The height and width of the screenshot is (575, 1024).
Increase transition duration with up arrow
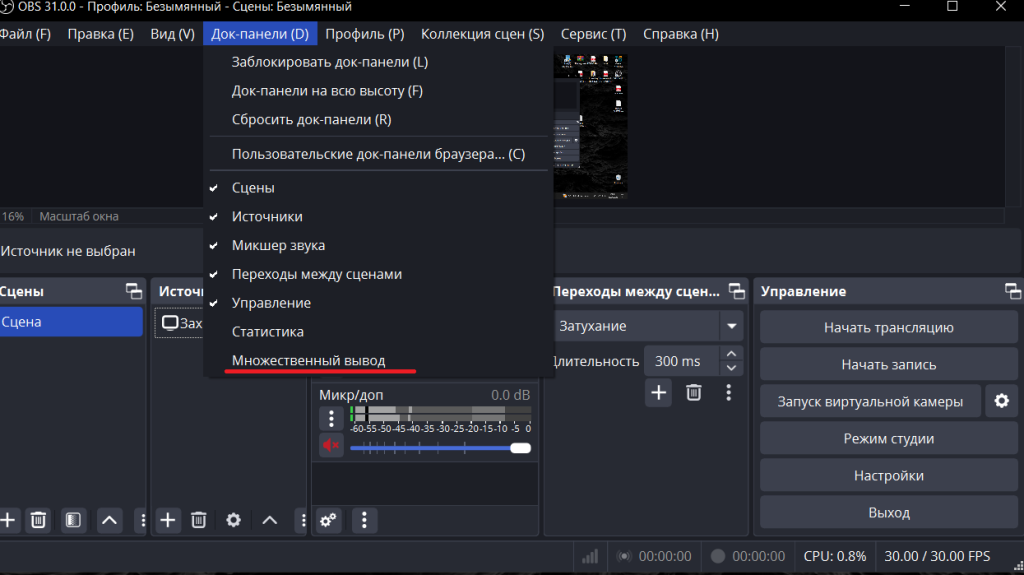point(732,354)
